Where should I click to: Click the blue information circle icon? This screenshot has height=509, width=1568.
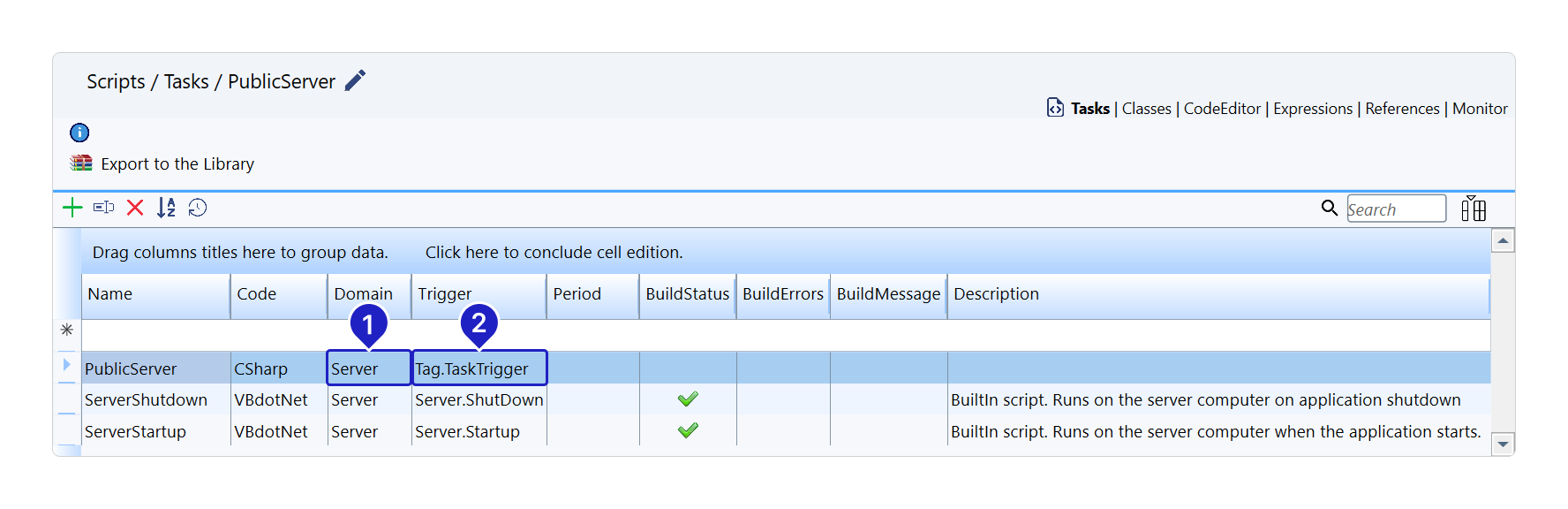[79, 133]
